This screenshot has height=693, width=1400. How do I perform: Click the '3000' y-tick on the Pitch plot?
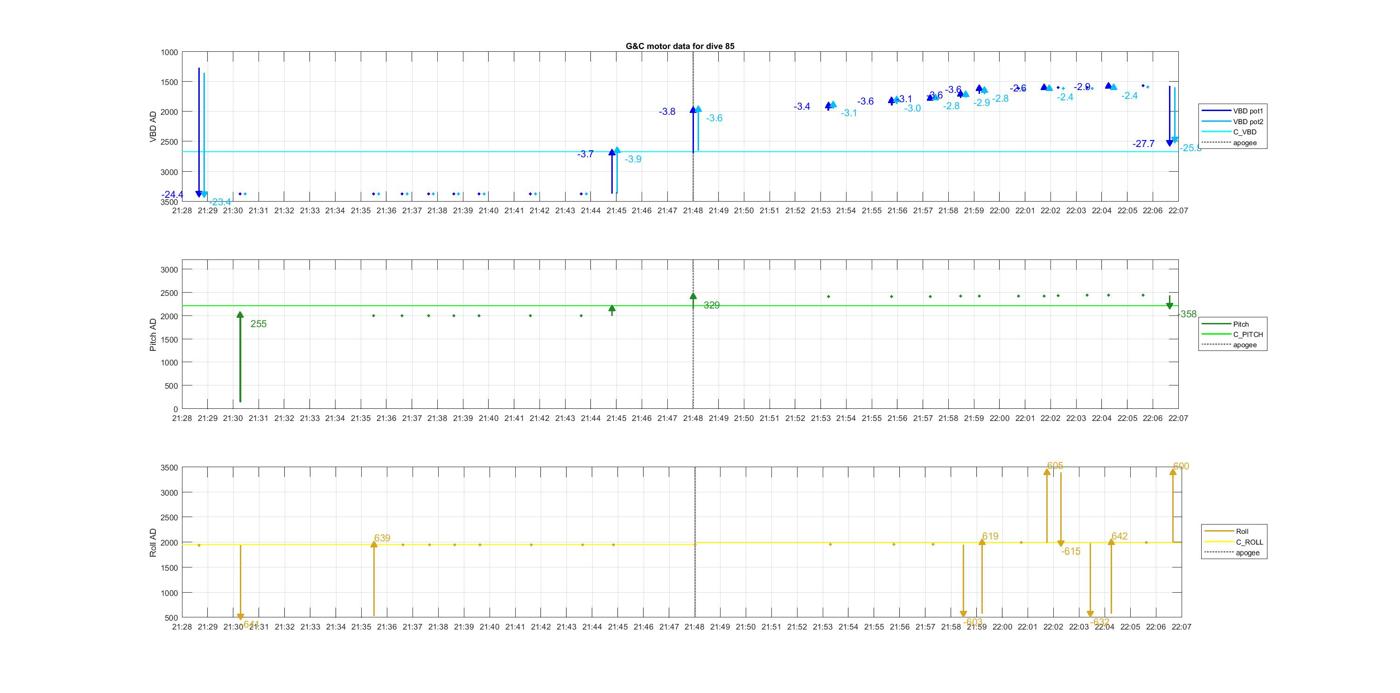[x=169, y=270]
